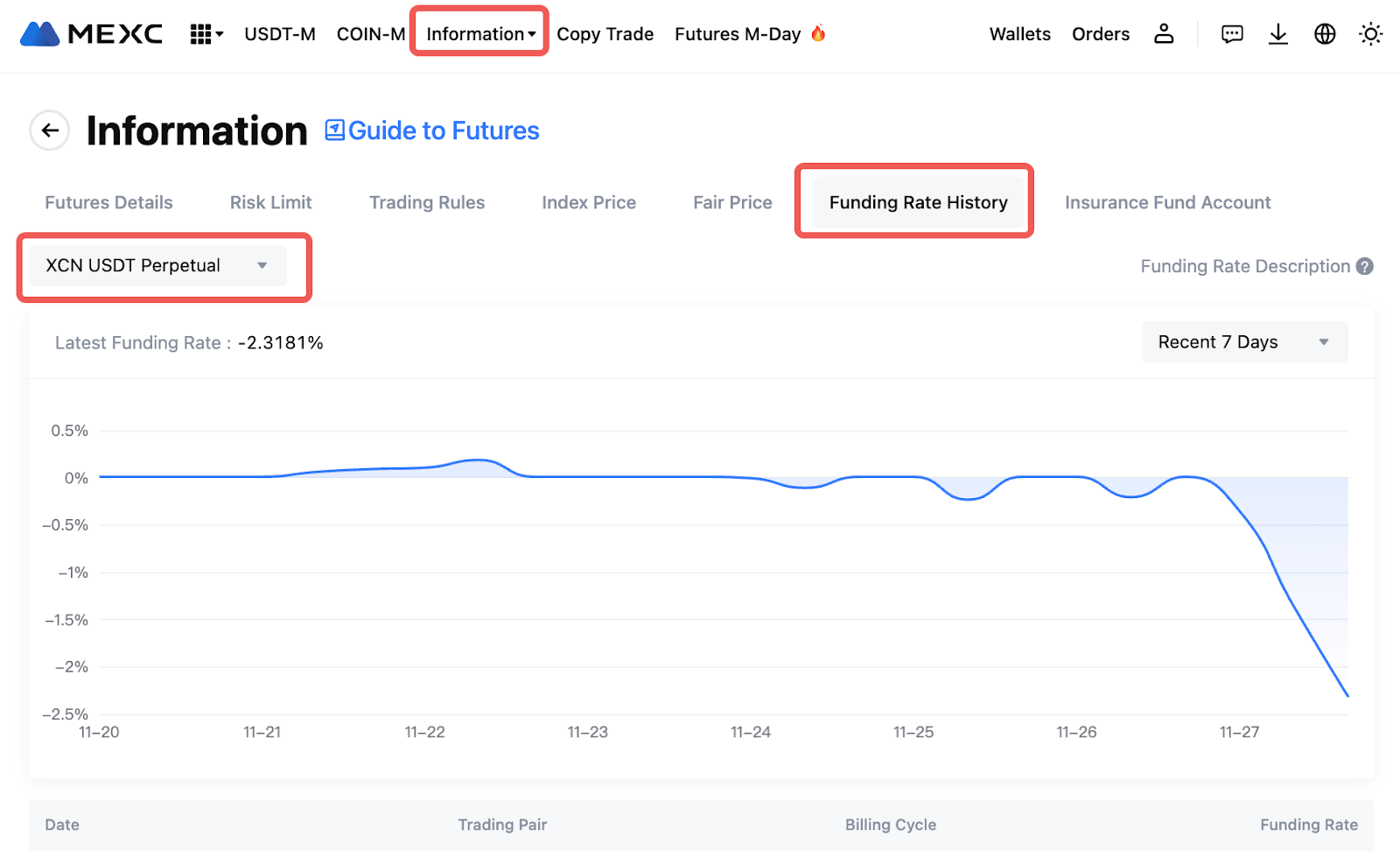Screen dimensions: 1400x864
Task: Open the Wallets menu
Action: (x=1019, y=34)
